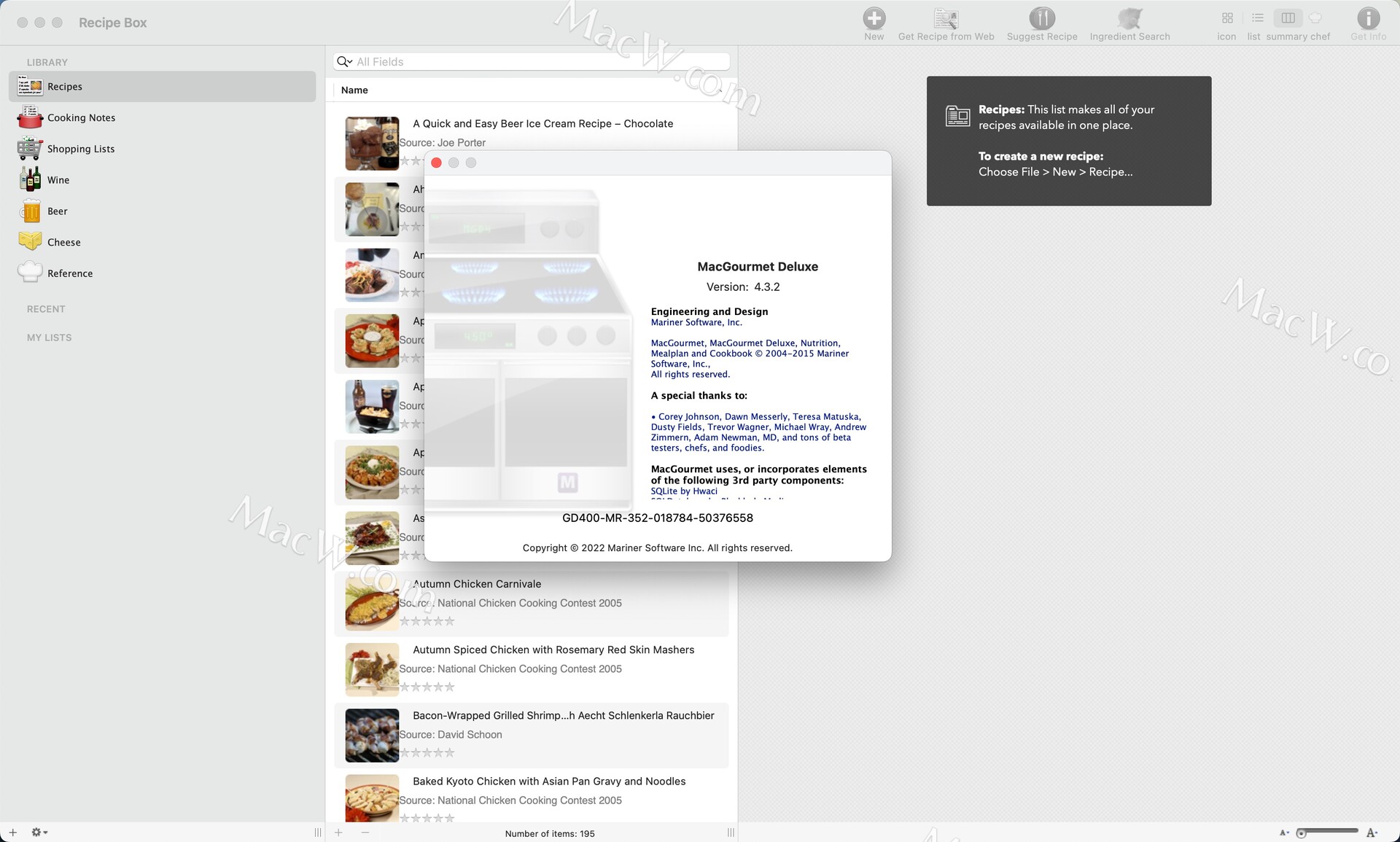The image size is (1400, 842).
Task: Close the MacGourmet Deluxe about window
Action: click(436, 163)
